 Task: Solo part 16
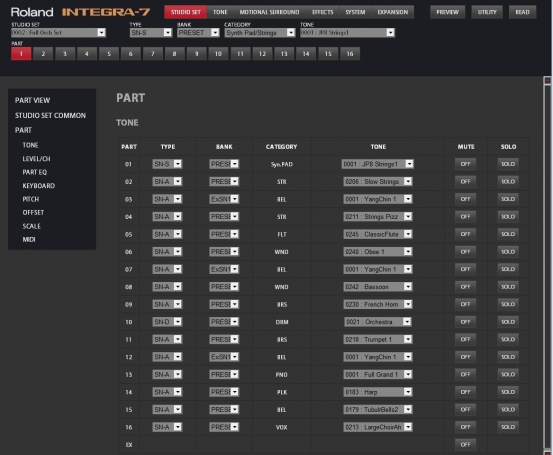[508, 427]
